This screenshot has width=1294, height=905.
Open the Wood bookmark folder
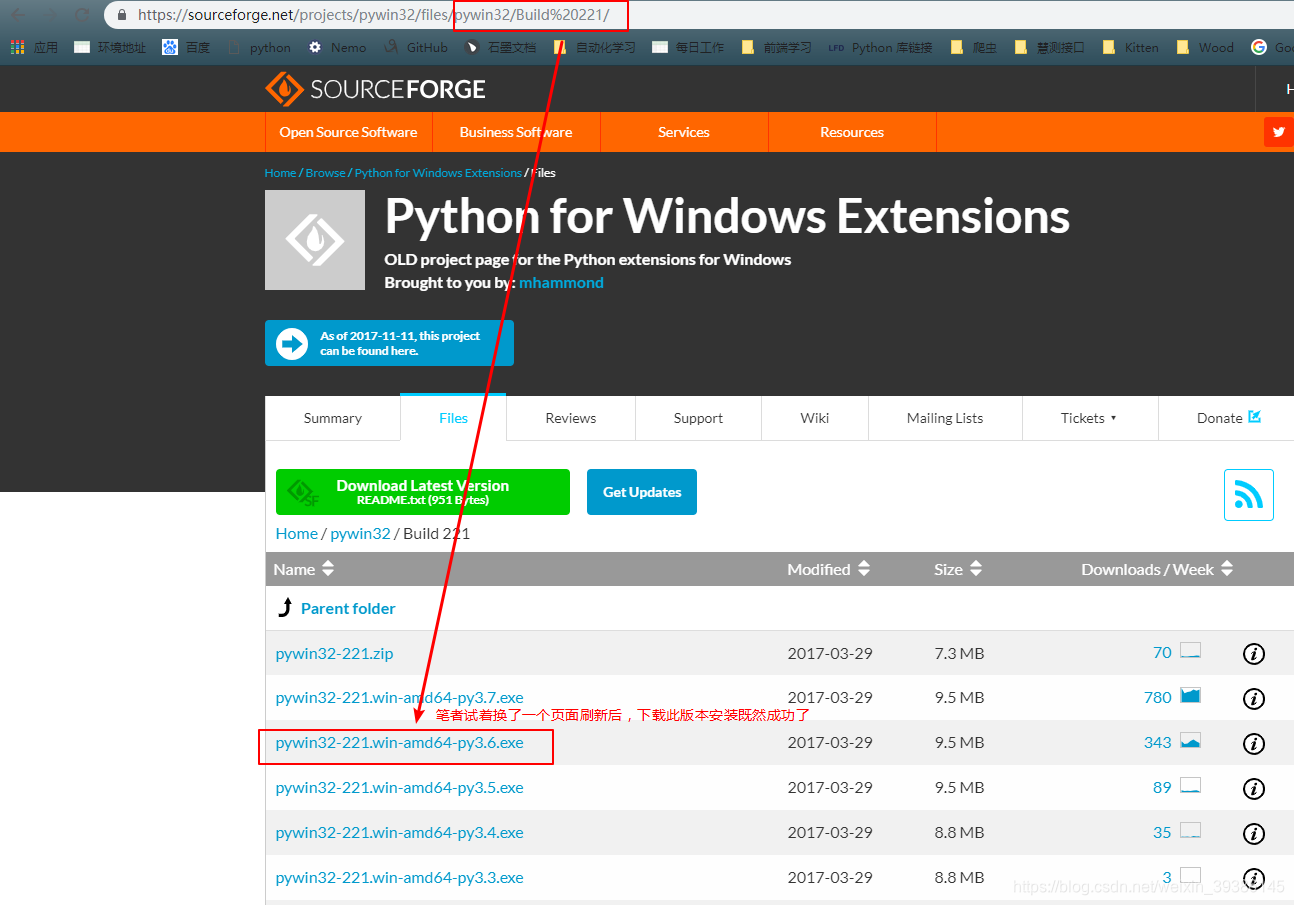(1205, 47)
